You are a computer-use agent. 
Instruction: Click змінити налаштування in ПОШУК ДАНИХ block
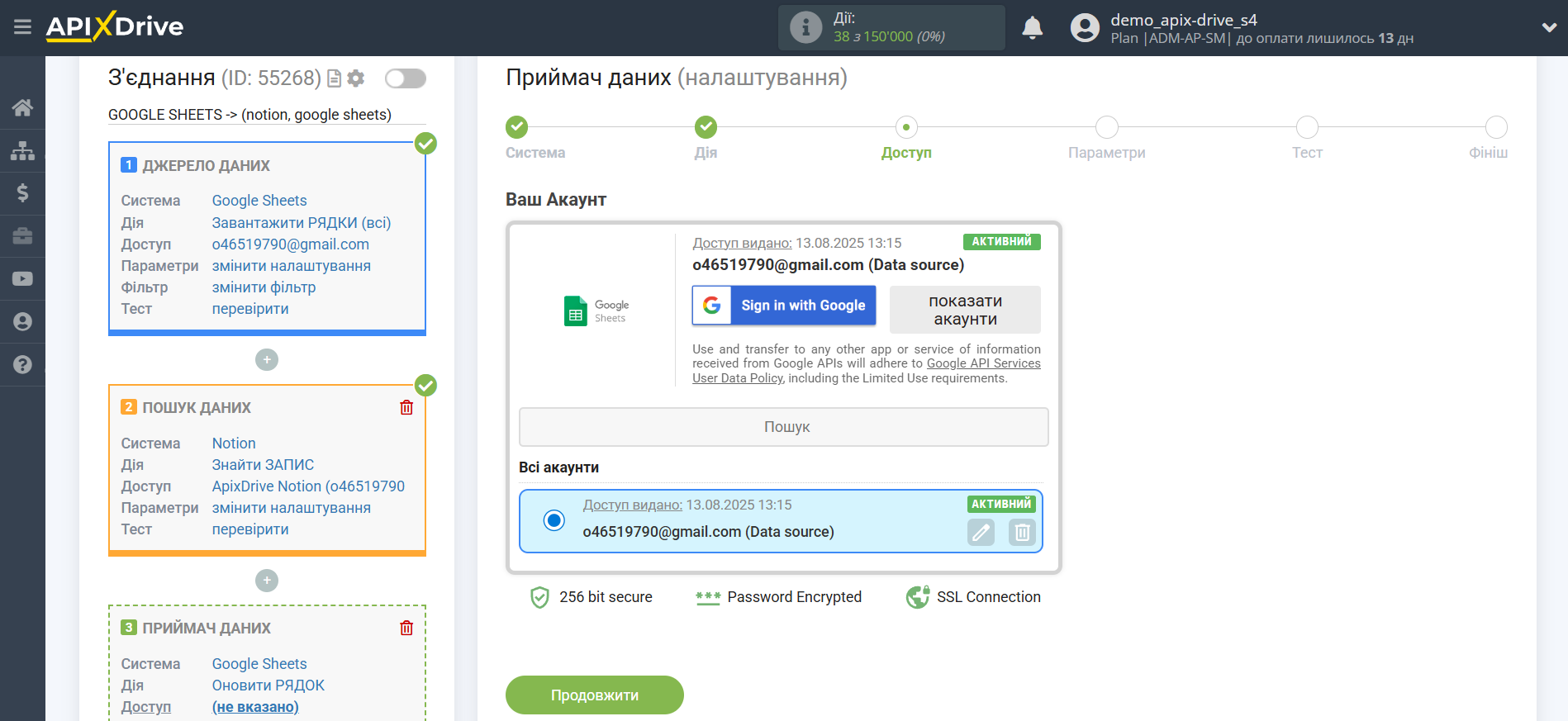coord(292,508)
